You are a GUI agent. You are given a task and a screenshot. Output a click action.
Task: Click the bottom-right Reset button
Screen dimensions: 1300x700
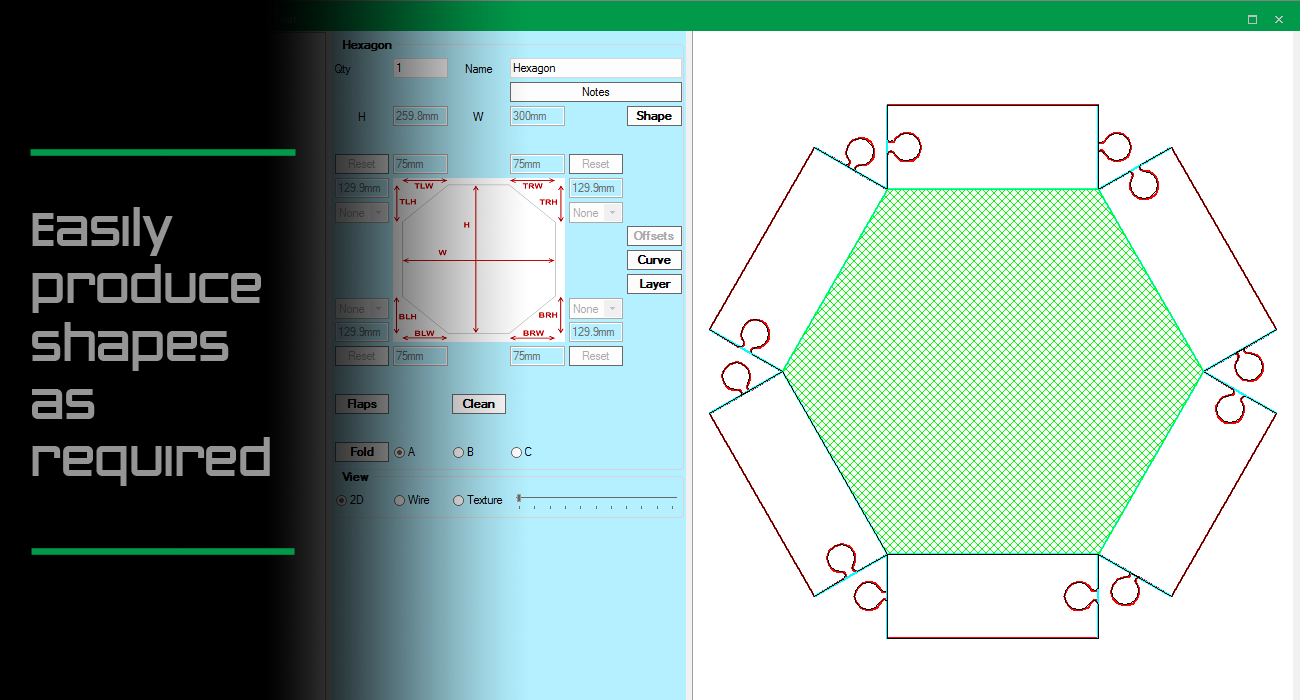click(x=595, y=355)
